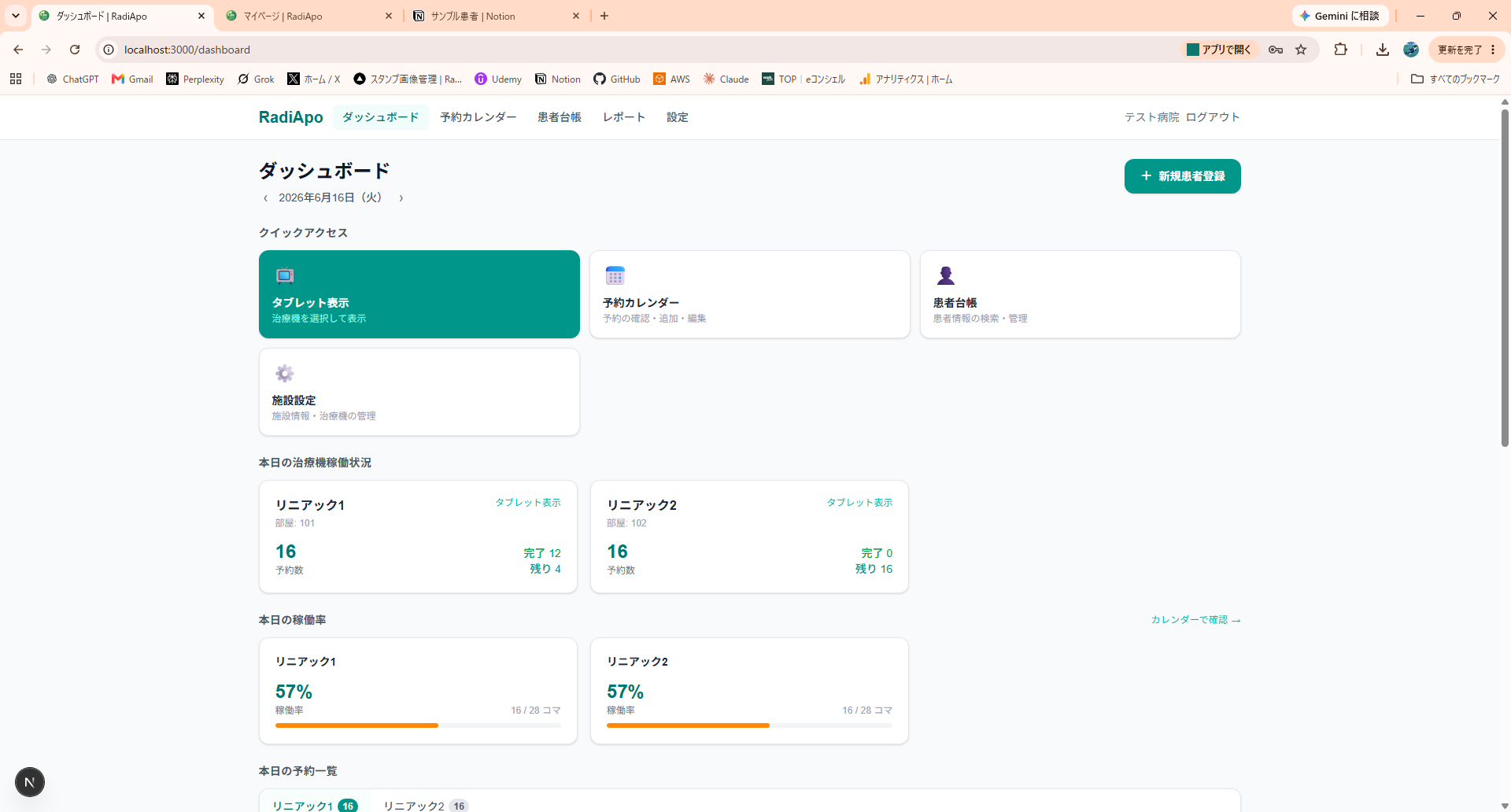Click the Next.js dev tools N badge
This screenshot has width=1511, height=812.
(x=30, y=782)
